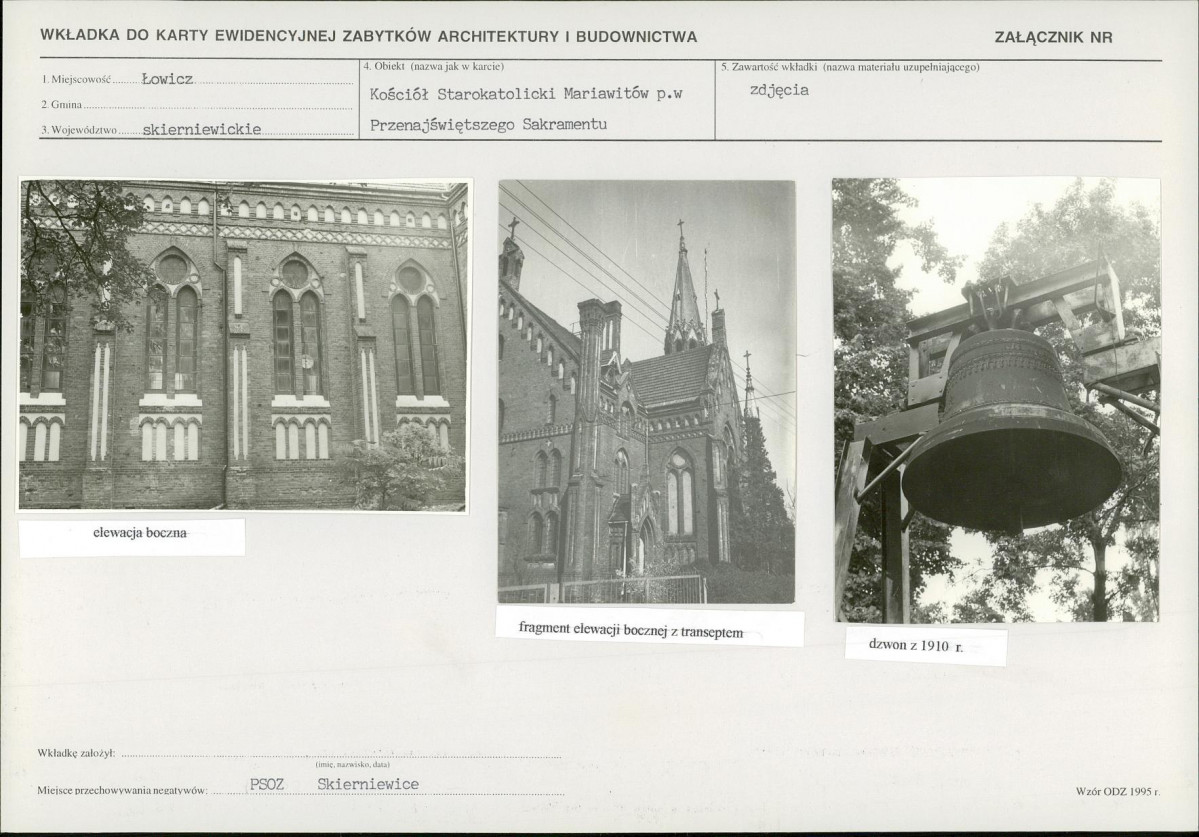This screenshot has width=1199, height=837.
Task: Select 'Przenajświętszego Sakramentu' text line
Action: coord(489,125)
